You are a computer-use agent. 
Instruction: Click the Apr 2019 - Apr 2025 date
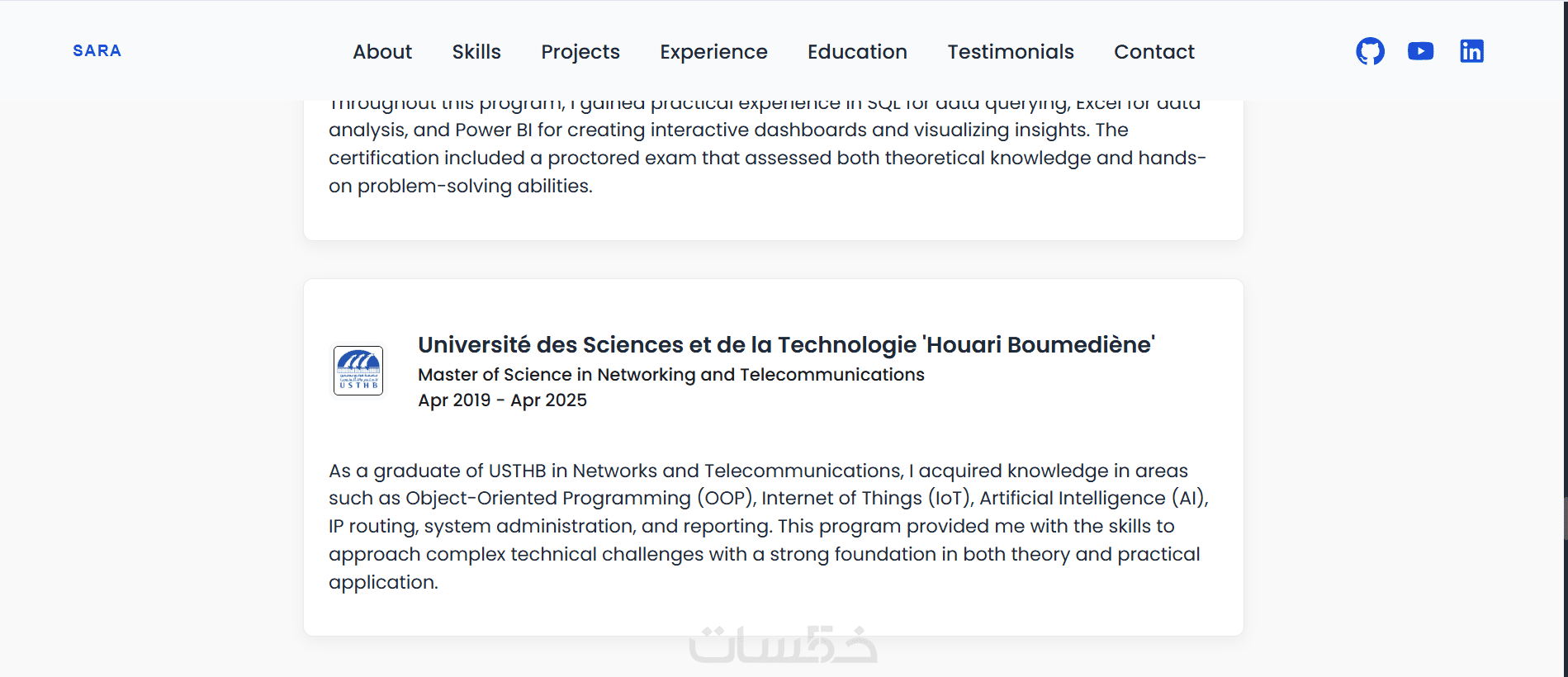(x=502, y=400)
